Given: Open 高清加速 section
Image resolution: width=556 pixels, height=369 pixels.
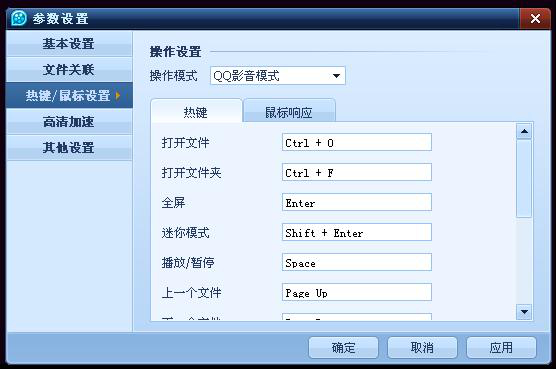Looking at the screenshot, I should (x=69, y=122).
